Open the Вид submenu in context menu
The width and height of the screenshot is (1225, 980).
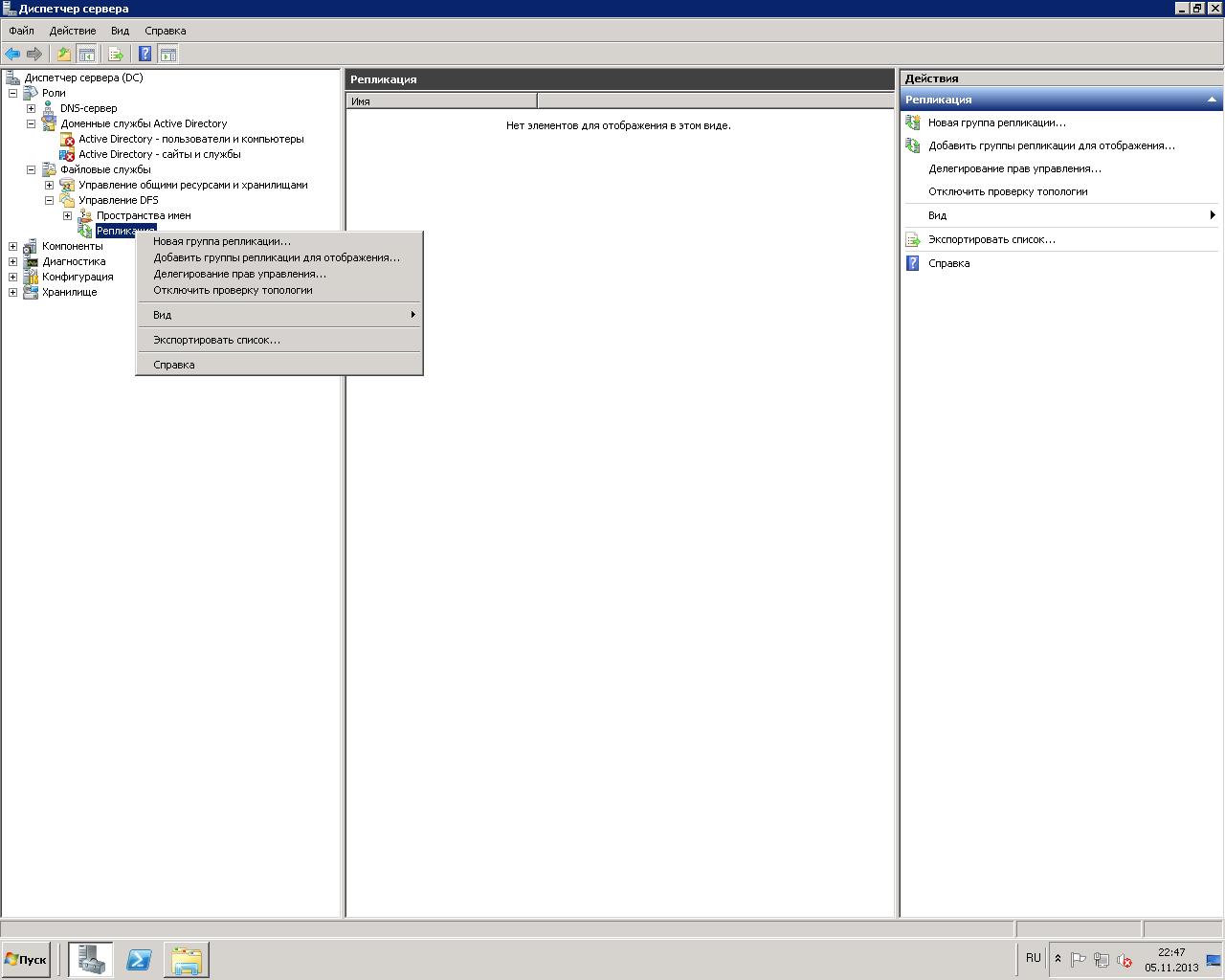click(x=279, y=315)
